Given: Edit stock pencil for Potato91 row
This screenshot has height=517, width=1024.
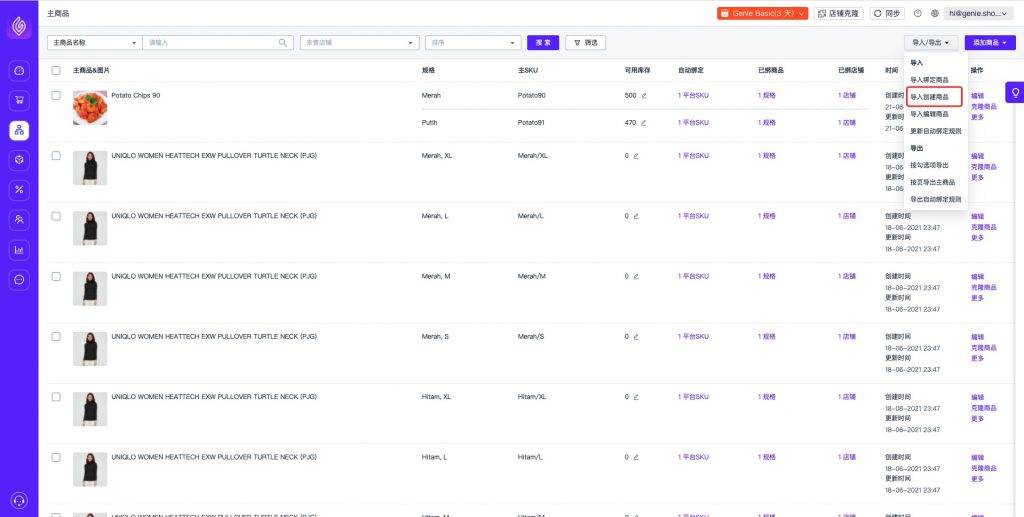Looking at the screenshot, I should (644, 123).
